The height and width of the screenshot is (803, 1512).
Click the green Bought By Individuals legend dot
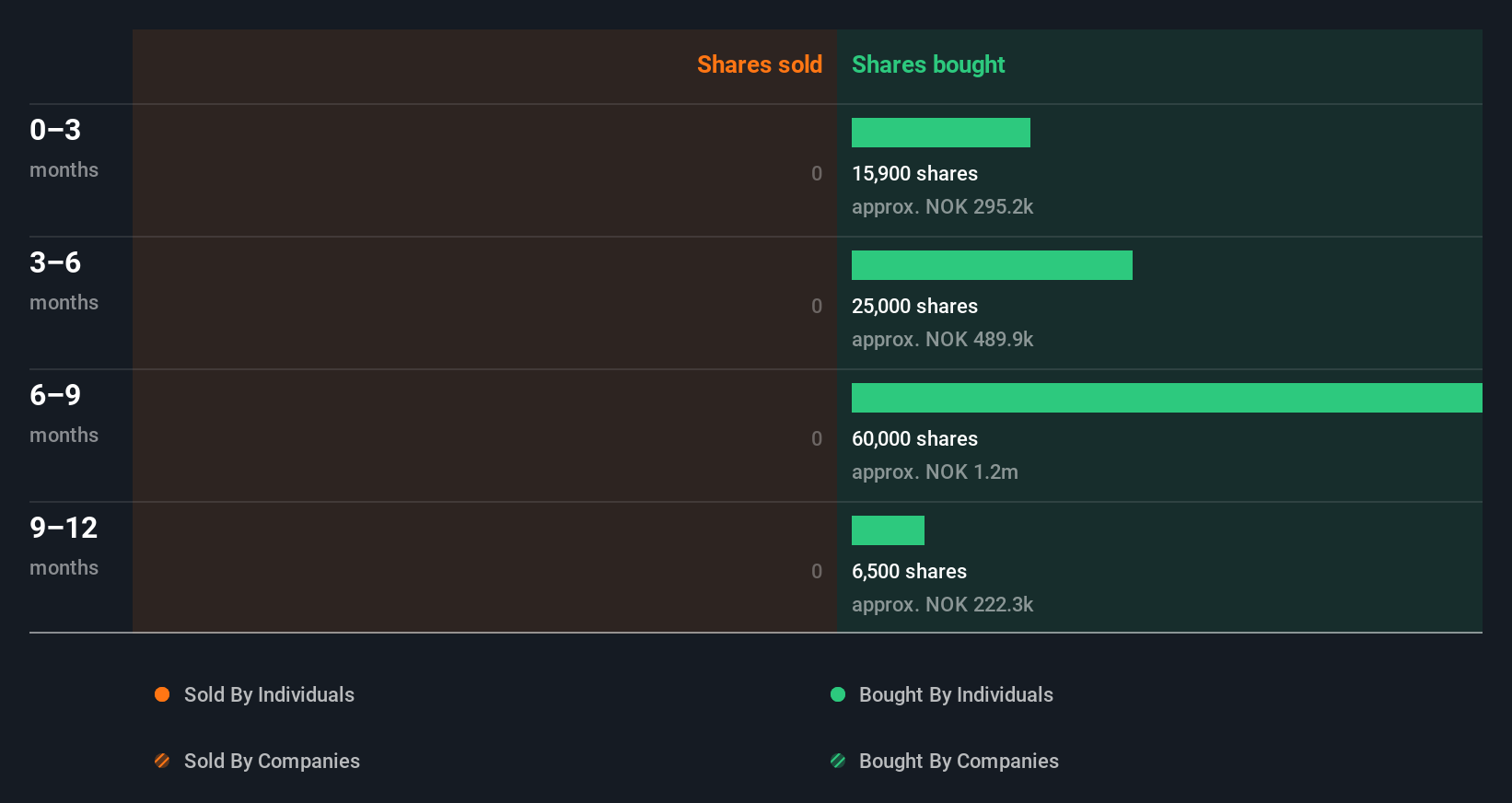(x=838, y=694)
